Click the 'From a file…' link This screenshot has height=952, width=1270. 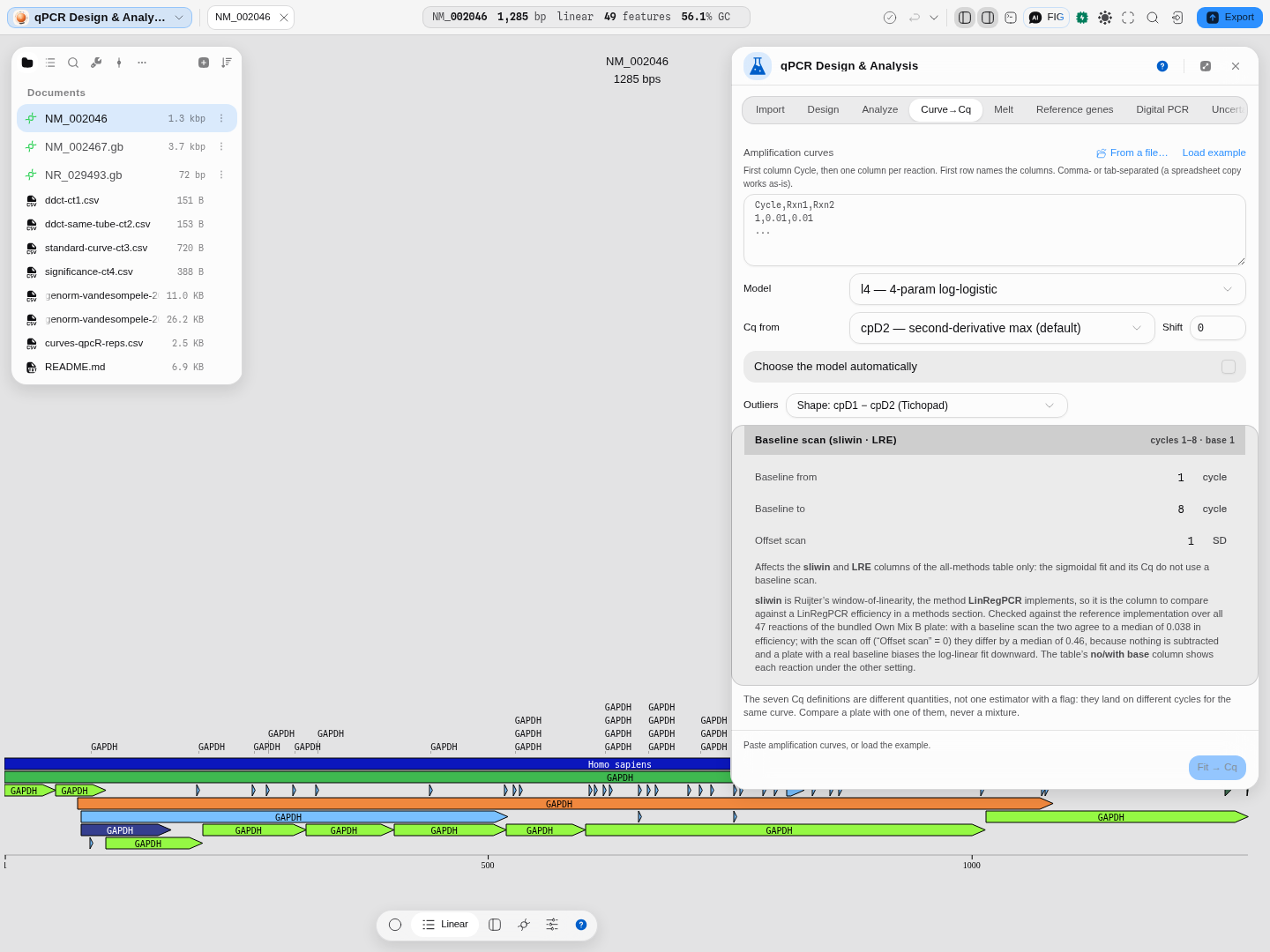[x=1132, y=152]
